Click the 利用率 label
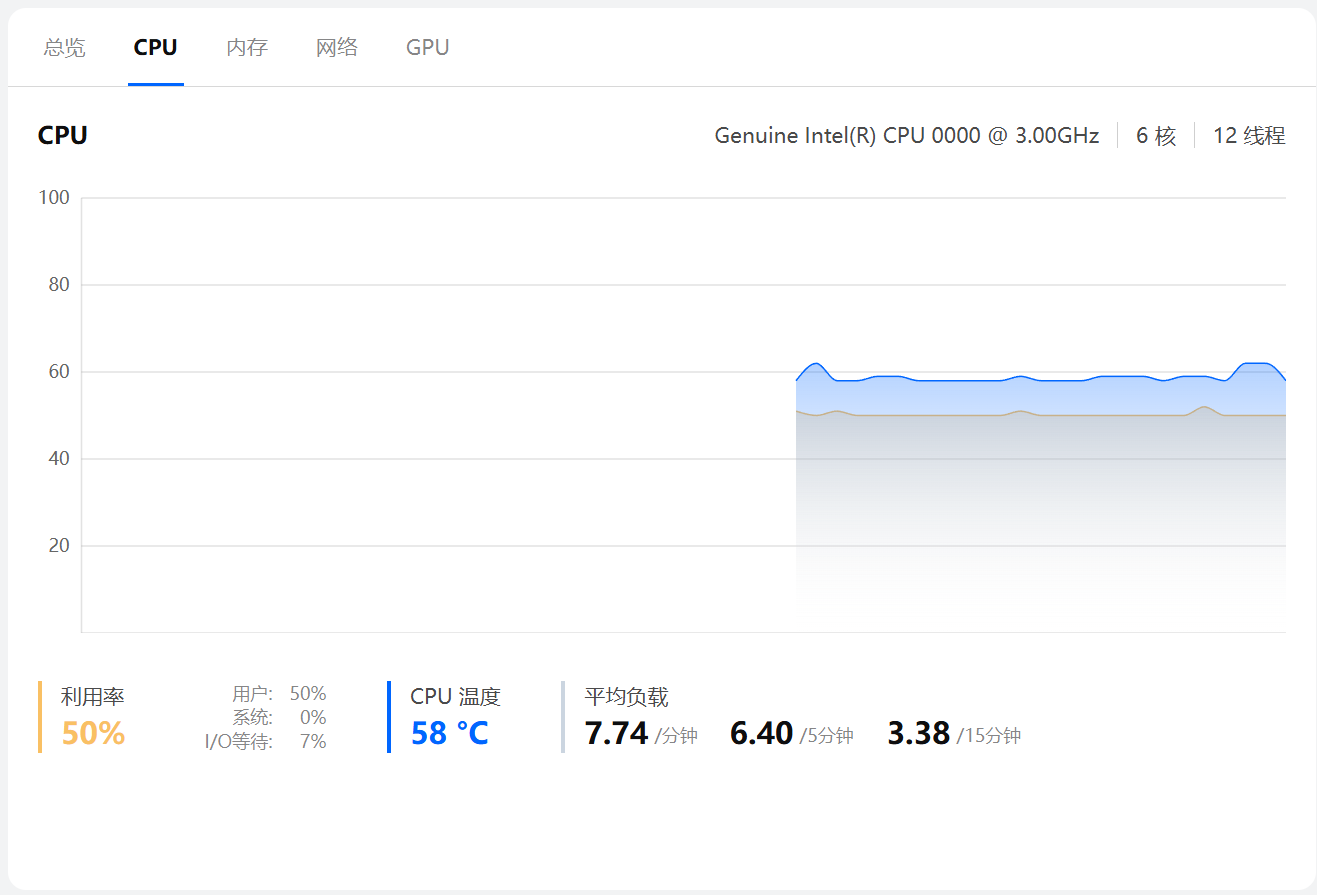This screenshot has height=895, width=1317. [x=93, y=697]
